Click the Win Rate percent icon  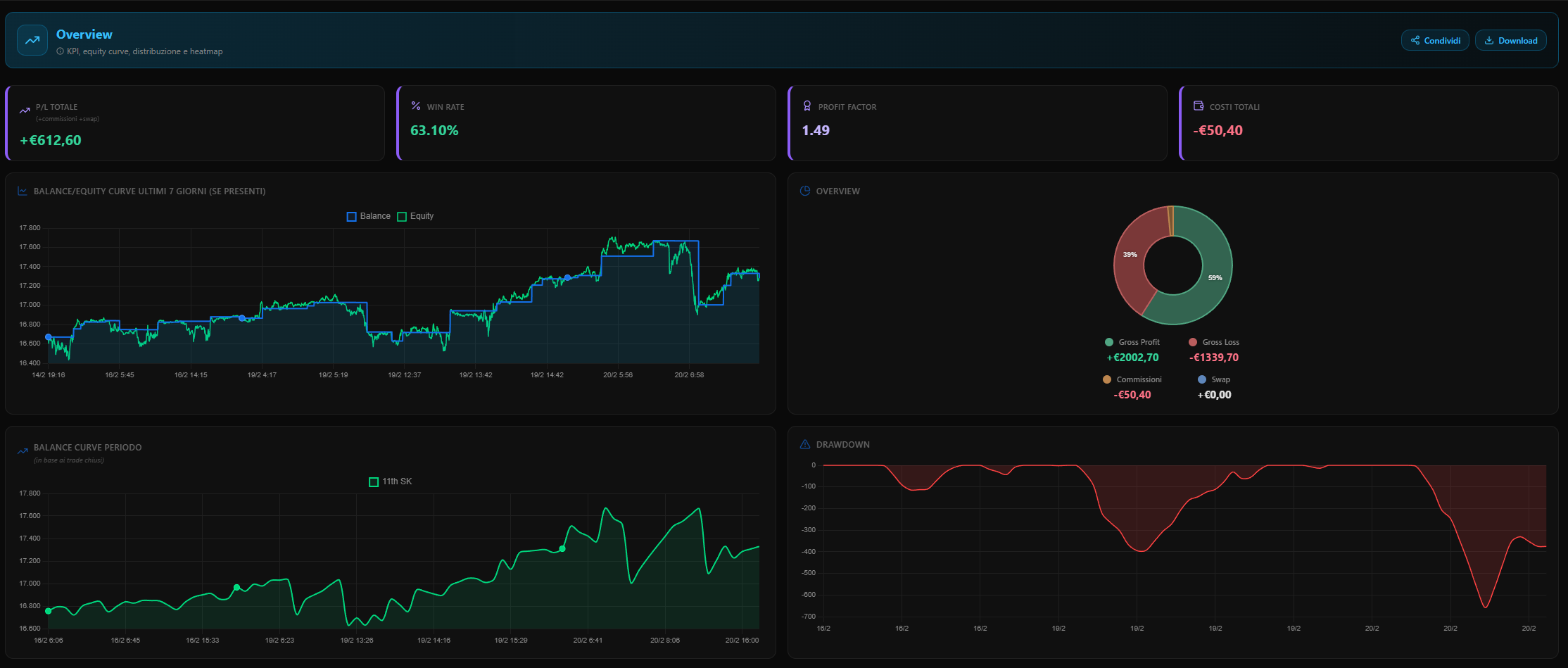tap(416, 106)
